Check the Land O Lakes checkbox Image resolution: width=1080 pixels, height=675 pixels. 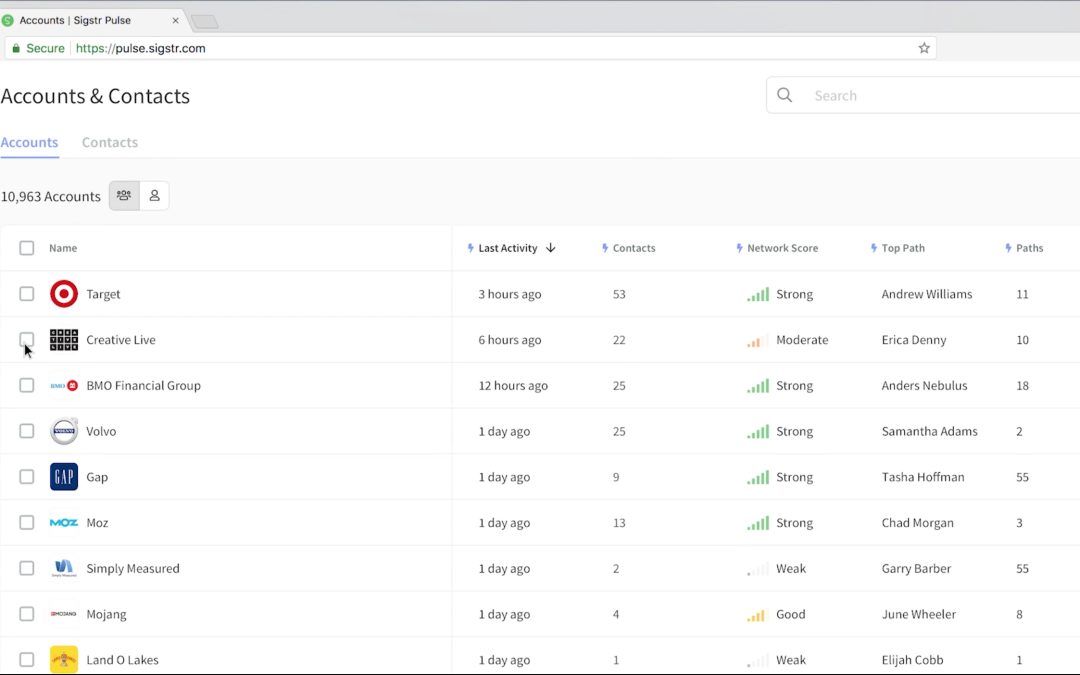tap(26, 660)
